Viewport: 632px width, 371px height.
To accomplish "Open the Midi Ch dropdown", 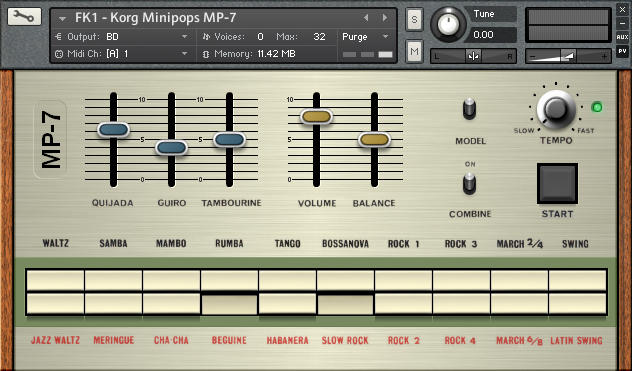I will (184, 54).
